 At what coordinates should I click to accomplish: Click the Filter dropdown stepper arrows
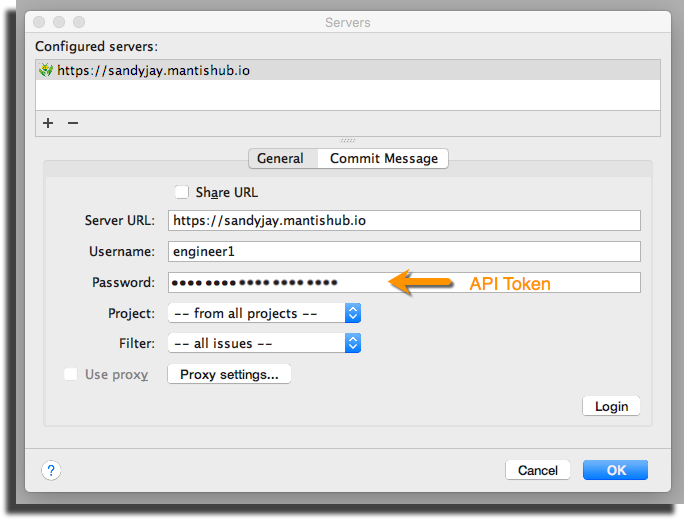click(352, 343)
